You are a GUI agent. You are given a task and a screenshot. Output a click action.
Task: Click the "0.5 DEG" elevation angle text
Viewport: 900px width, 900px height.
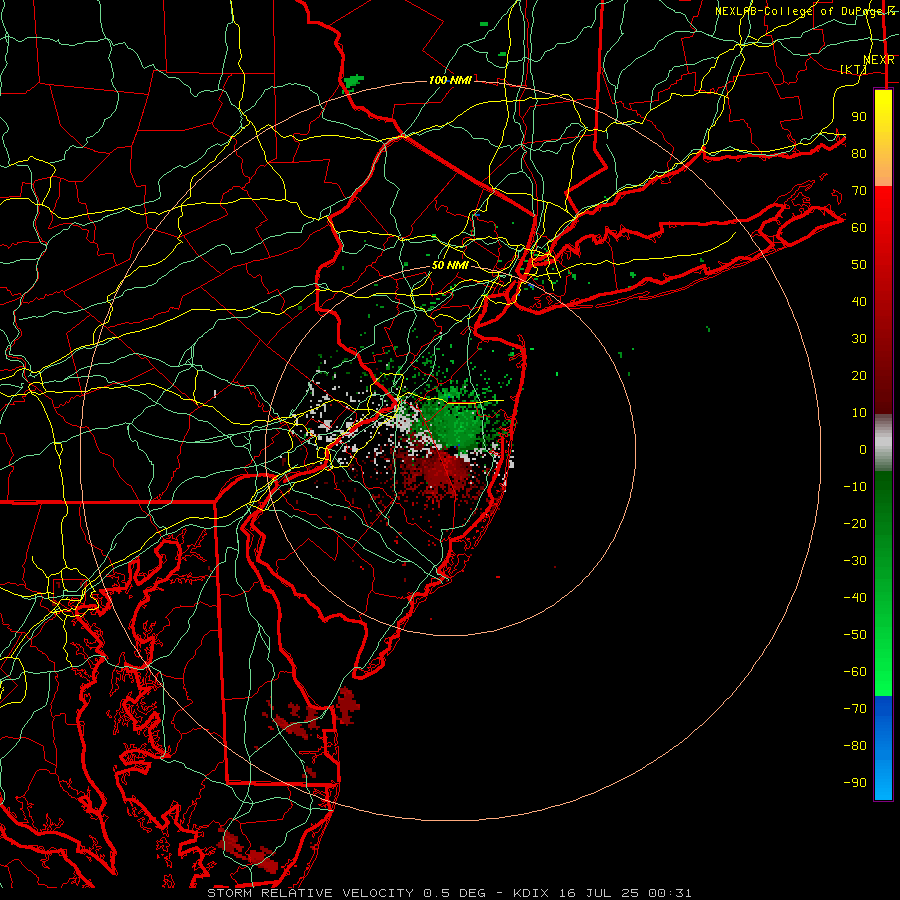click(455, 893)
